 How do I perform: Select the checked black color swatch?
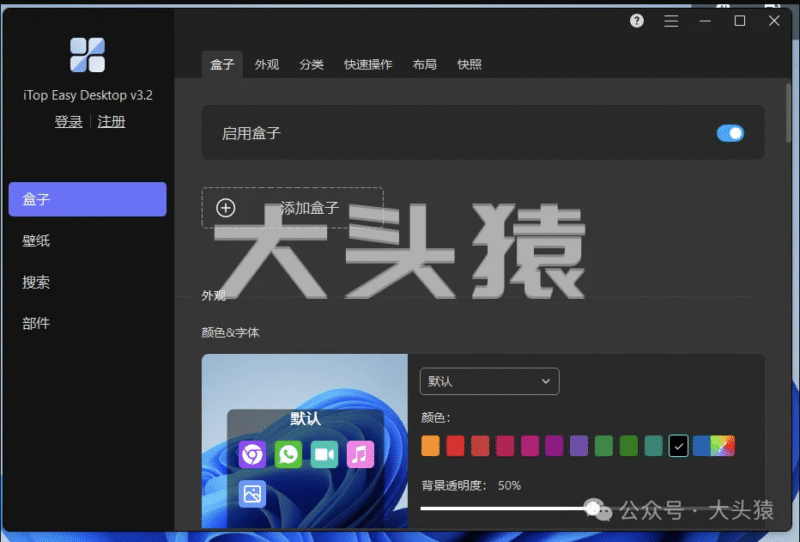point(678,446)
